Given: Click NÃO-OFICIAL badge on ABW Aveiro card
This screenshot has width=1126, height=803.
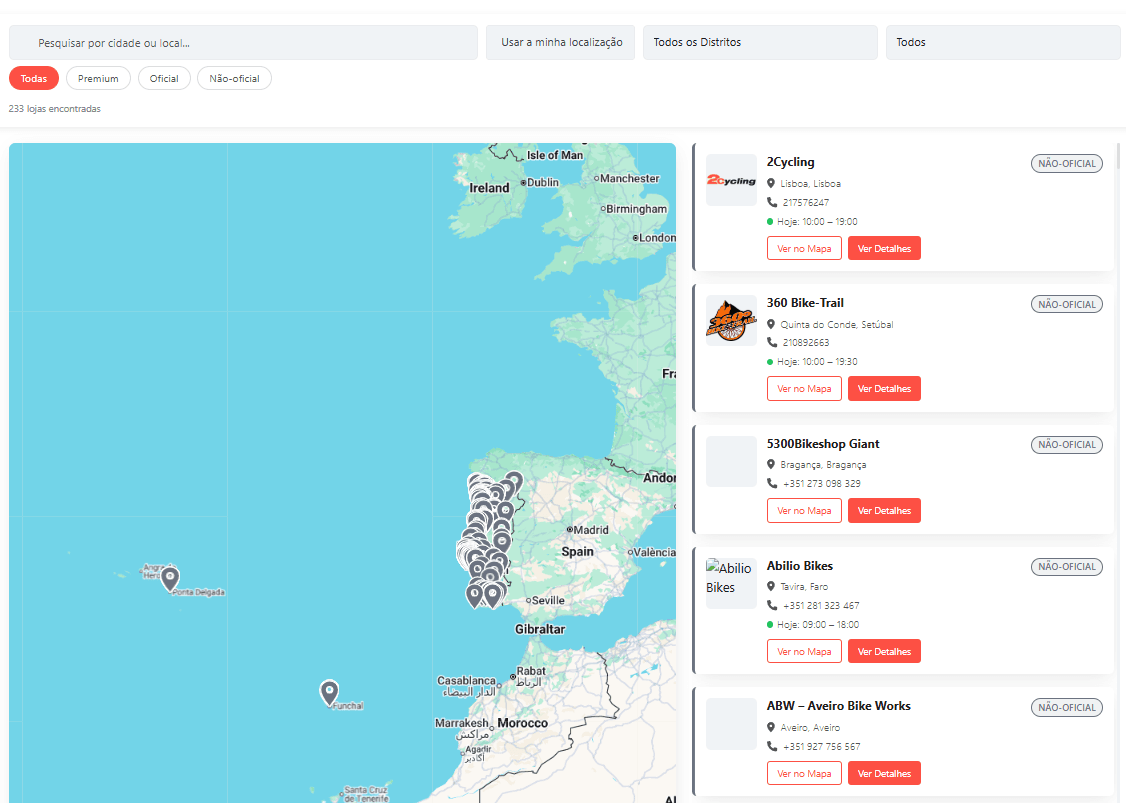Looking at the screenshot, I should click(1066, 707).
